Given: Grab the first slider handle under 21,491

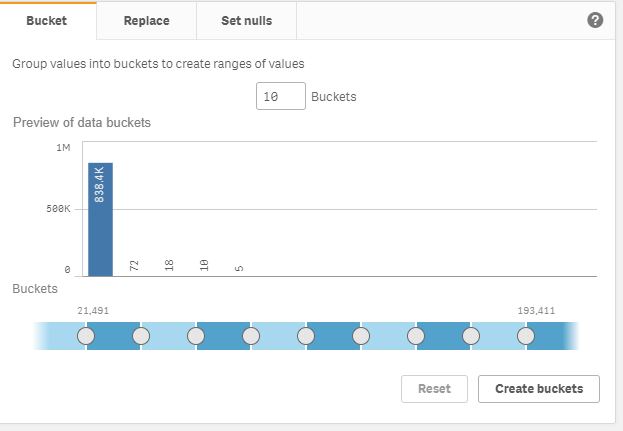Looking at the screenshot, I should coord(86,336).
